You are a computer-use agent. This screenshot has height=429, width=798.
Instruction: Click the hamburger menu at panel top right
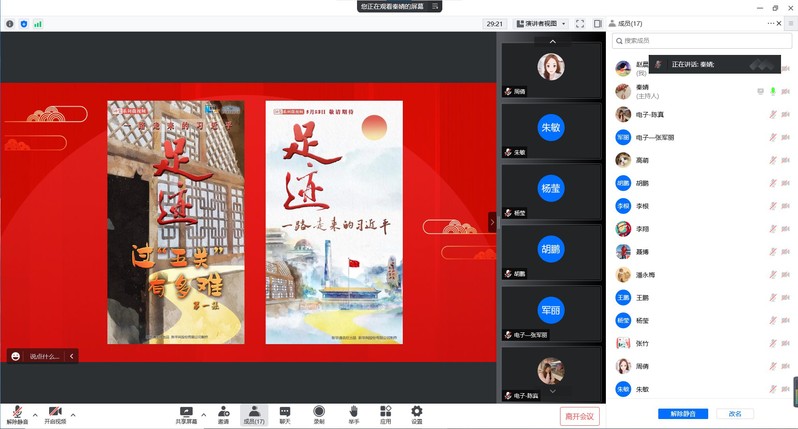tap(791, 23)
